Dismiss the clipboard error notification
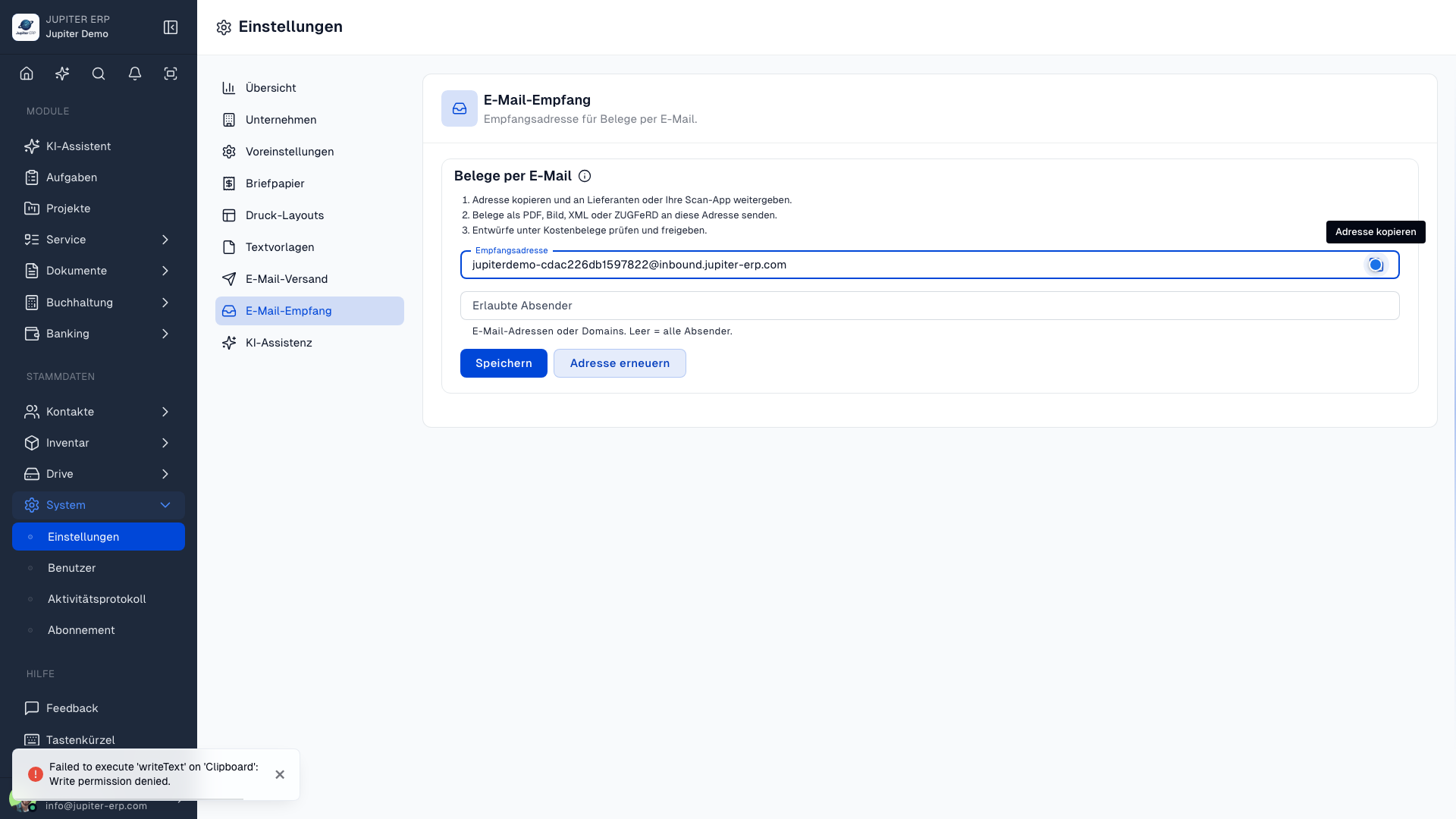This screenshot has width=1456, height=819. (280, 774)
